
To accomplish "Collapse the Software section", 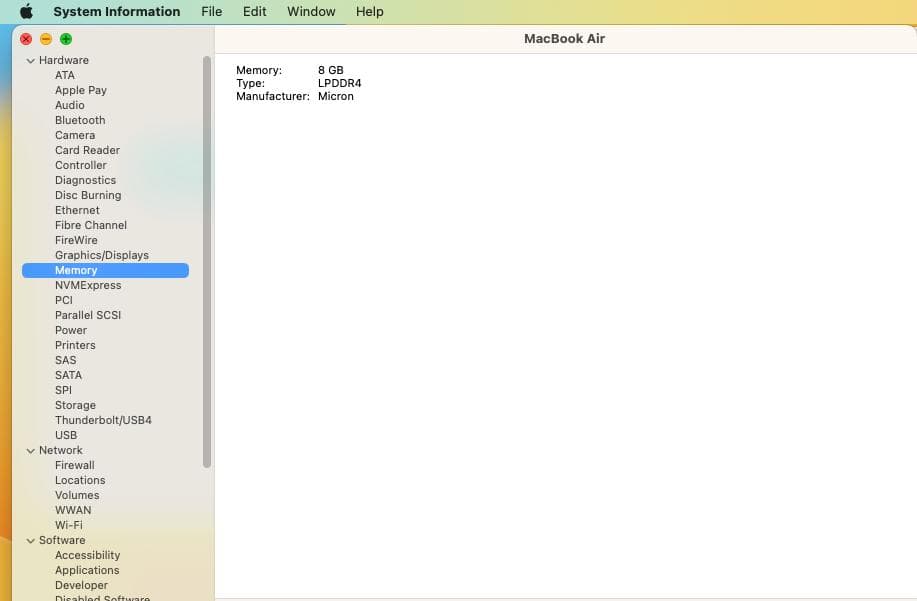I will click(x=31, y=540).
